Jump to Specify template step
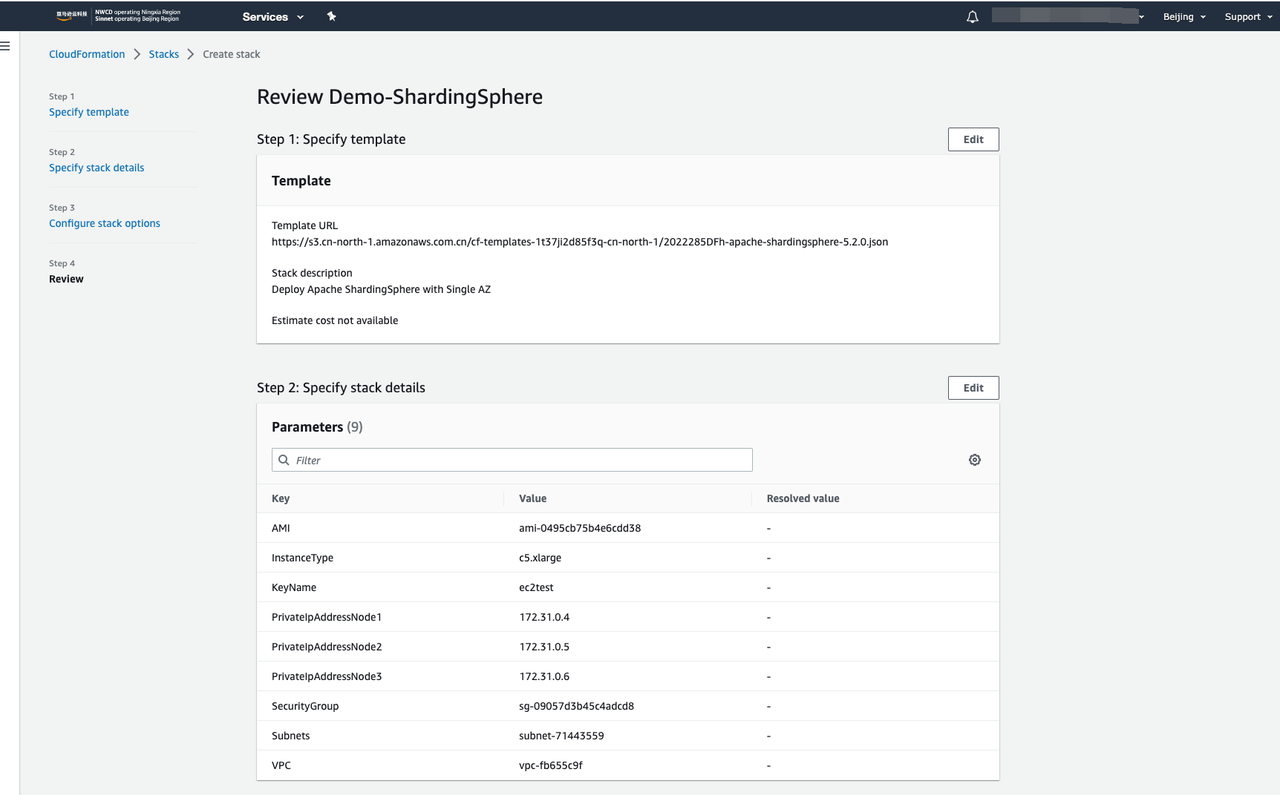The image size is (1280, 795). (89, 112)
